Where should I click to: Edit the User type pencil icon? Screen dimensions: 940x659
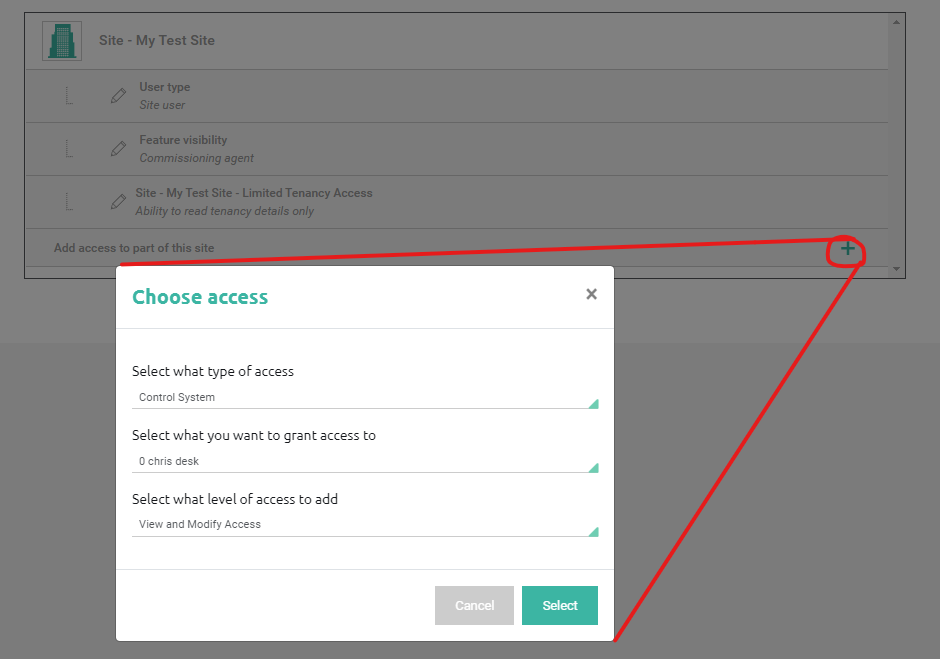click(119, 95)
